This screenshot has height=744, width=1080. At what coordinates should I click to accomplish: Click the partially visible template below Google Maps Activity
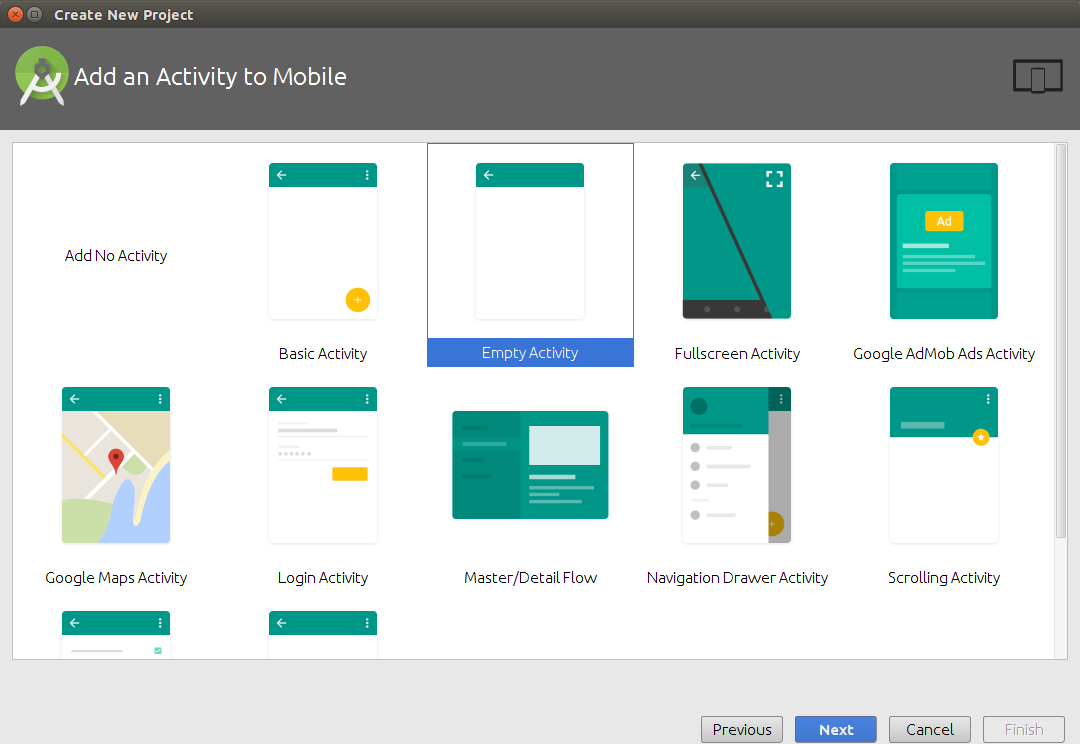coord(115,635)
